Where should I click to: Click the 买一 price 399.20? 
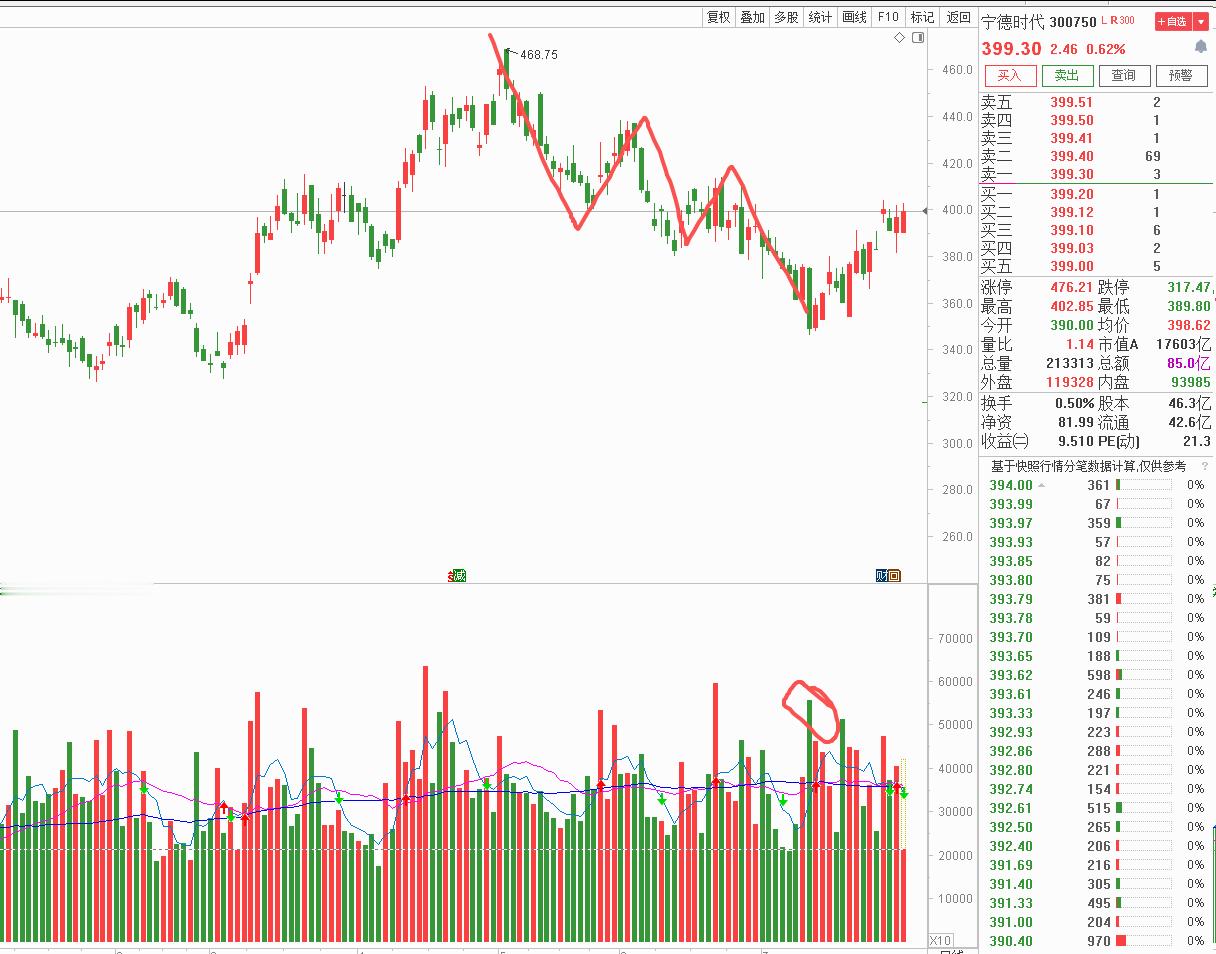1071,194
